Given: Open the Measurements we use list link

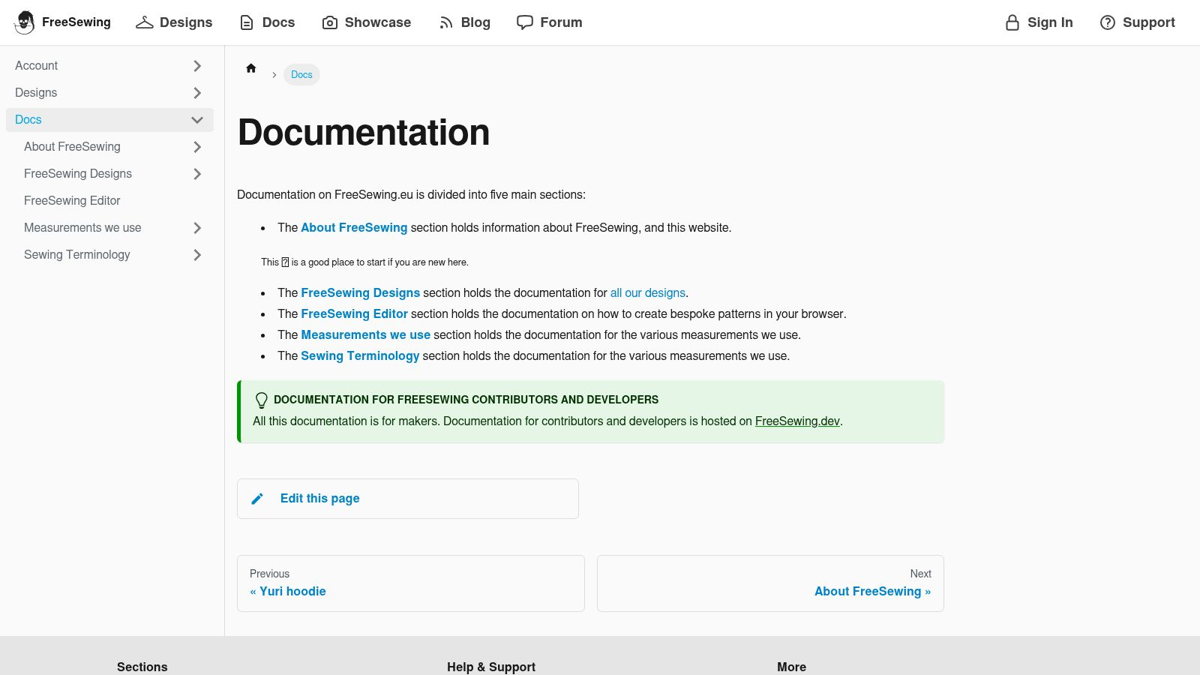Looking at the screenshot, I should coord(366,335).
